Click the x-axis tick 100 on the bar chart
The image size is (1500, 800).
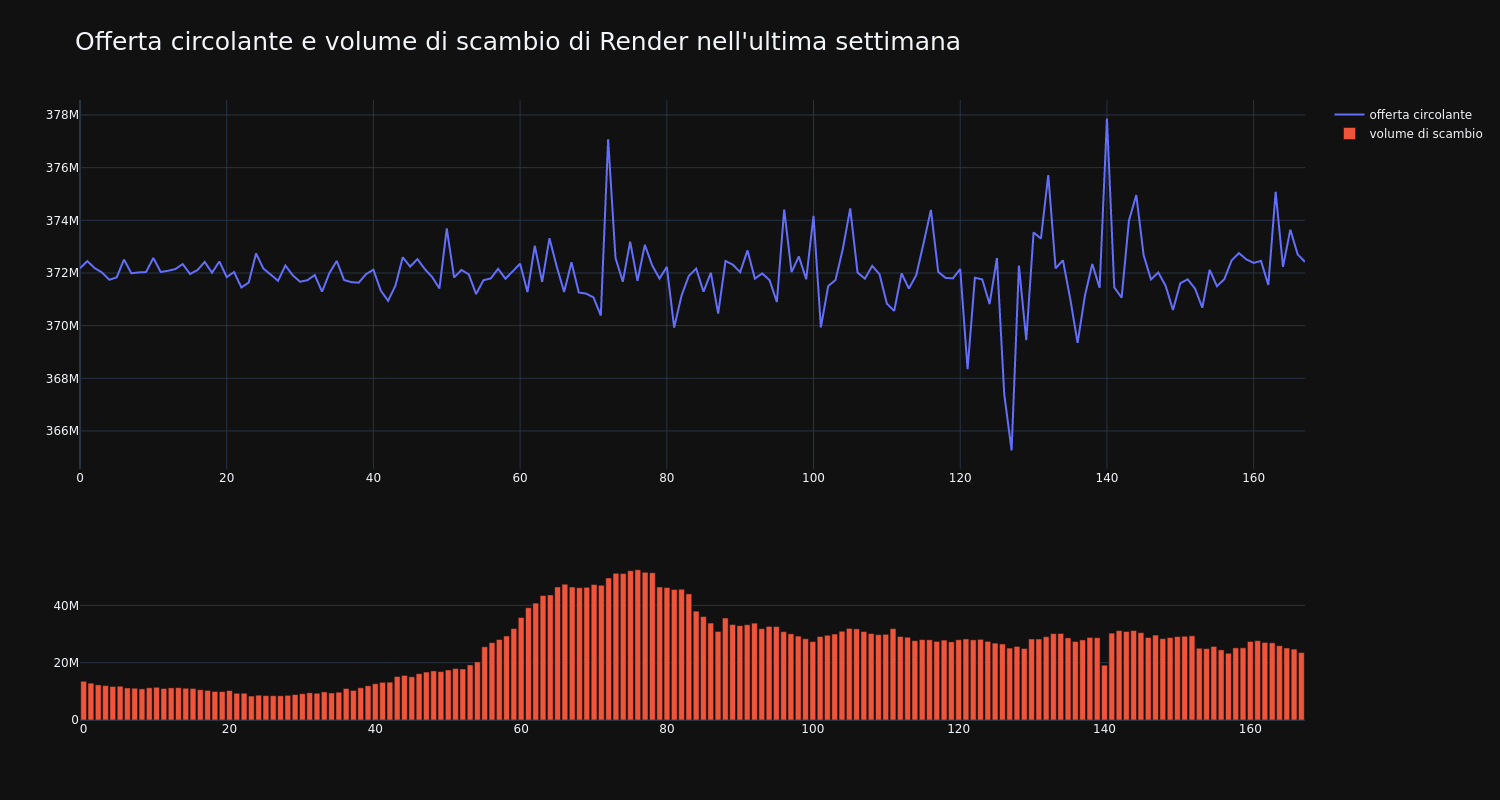[x=812, y=729]
